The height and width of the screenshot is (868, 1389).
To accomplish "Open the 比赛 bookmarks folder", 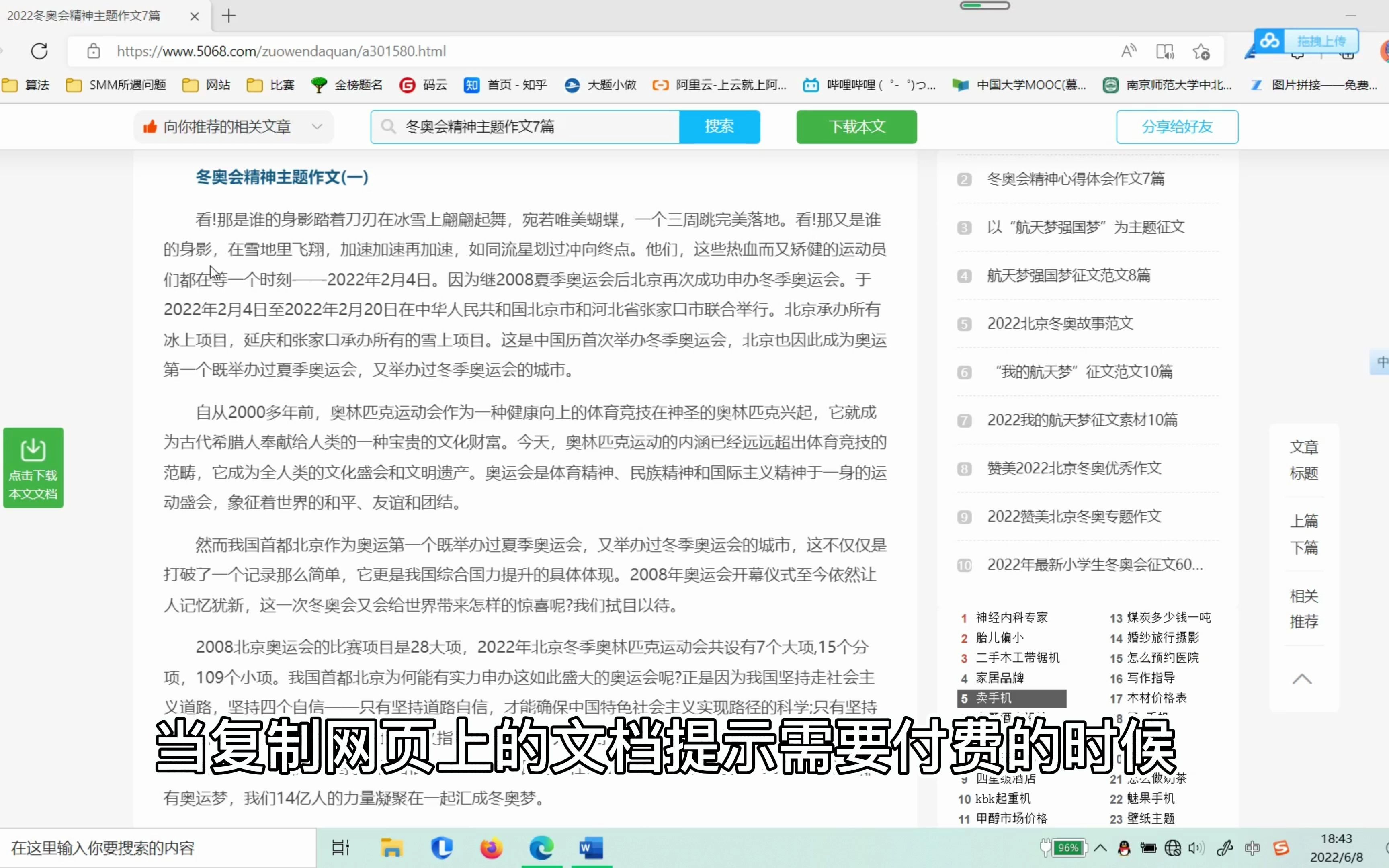I will (270, 85).
